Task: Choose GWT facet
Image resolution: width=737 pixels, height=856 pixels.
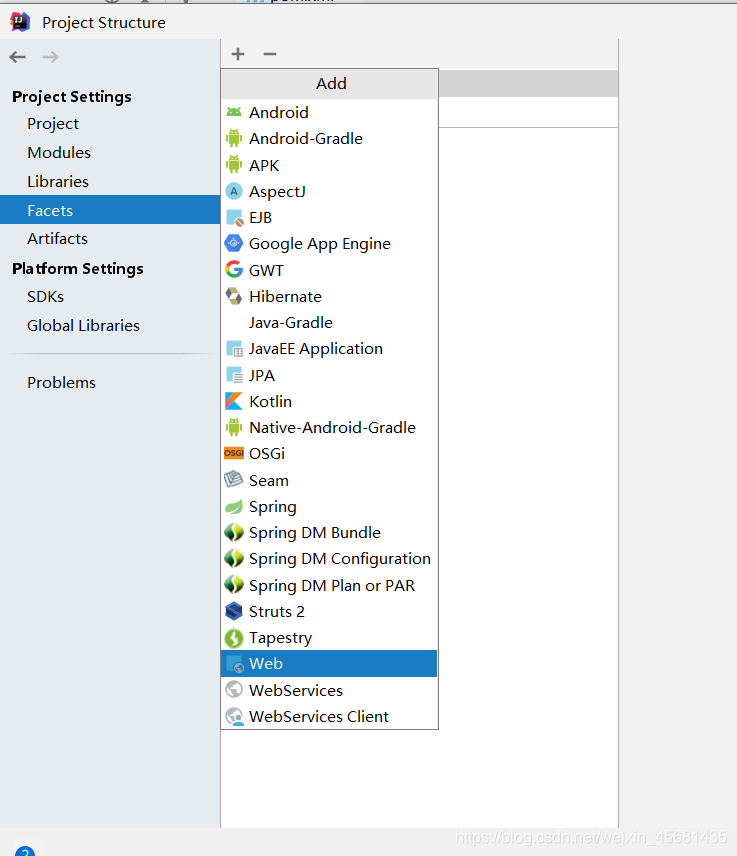Action: [x=329, y=270]
